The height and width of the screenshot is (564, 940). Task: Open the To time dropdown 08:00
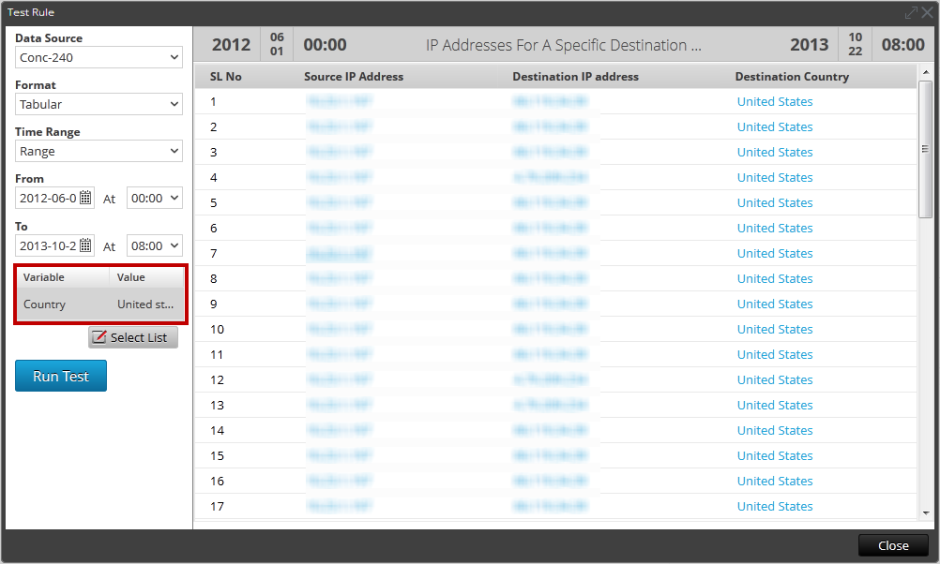tap(155, 246)
